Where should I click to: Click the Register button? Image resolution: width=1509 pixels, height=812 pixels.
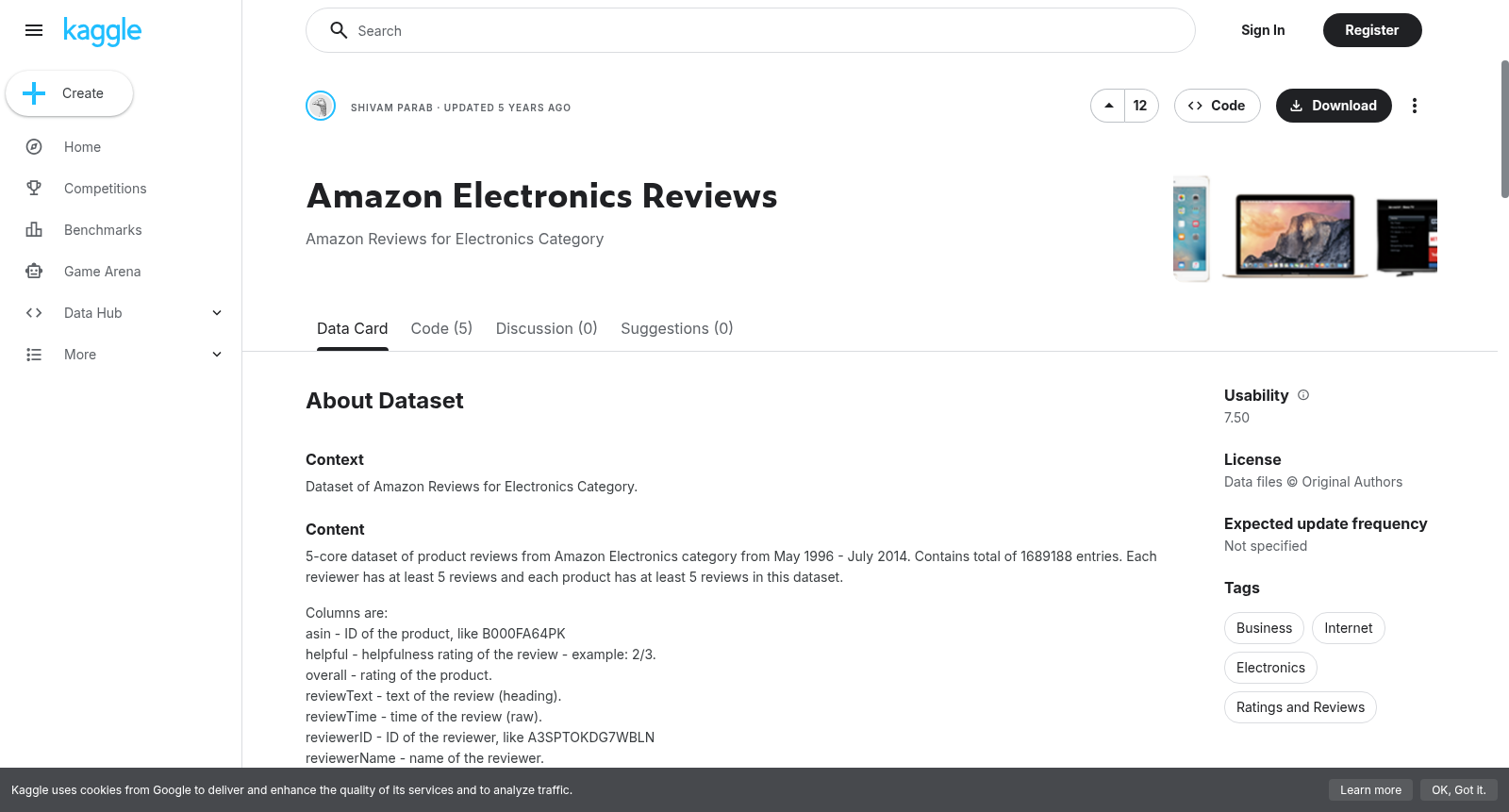pos(1372,30)
